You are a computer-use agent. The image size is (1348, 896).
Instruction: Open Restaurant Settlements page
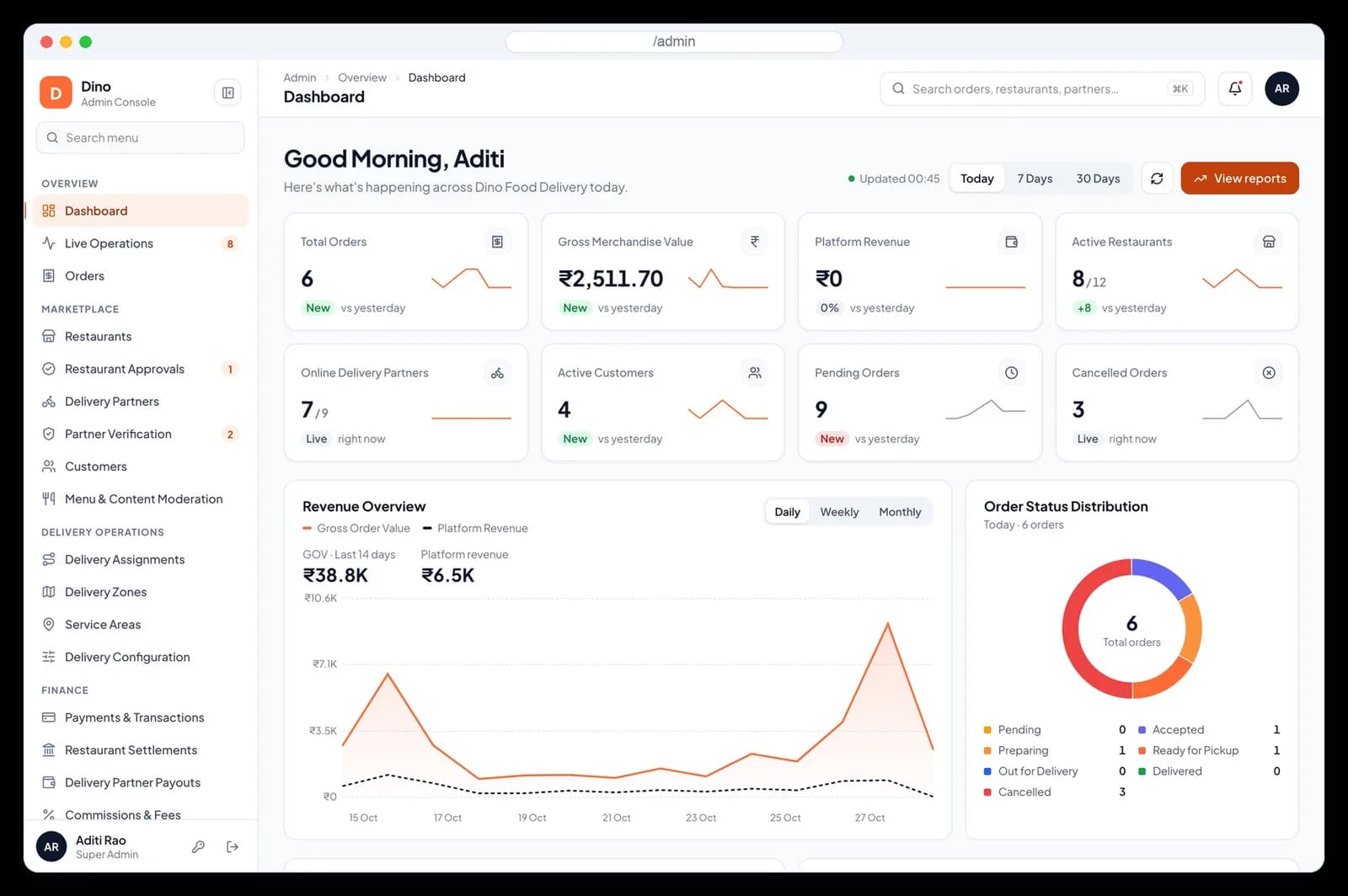coord(140,750)
